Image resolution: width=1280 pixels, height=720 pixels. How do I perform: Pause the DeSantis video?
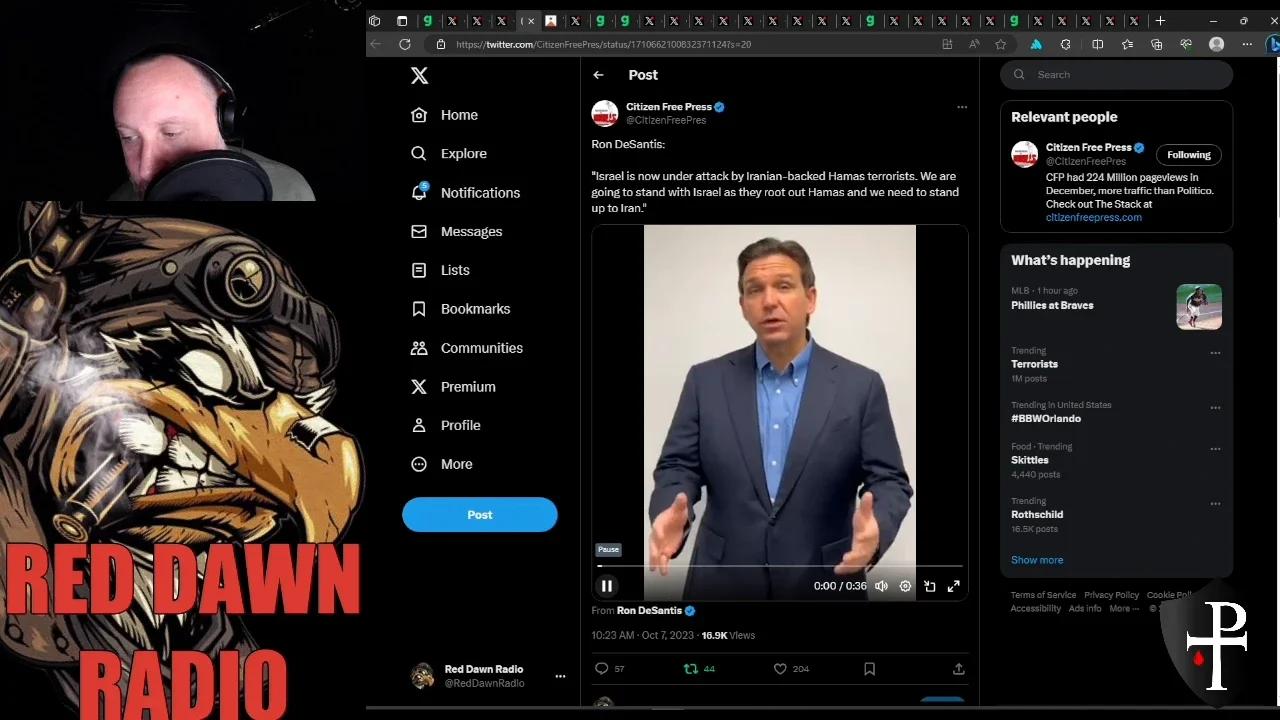(606, 586)
